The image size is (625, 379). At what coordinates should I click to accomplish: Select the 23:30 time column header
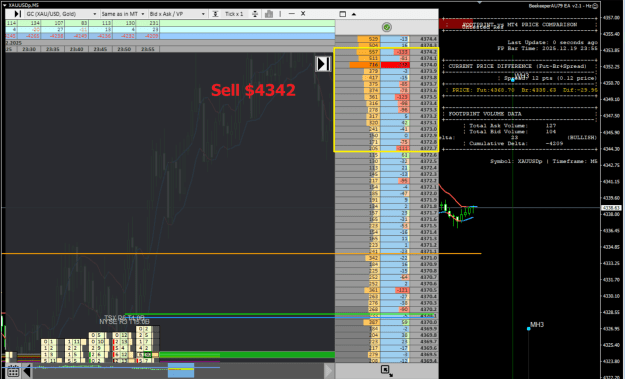[29, 49]
